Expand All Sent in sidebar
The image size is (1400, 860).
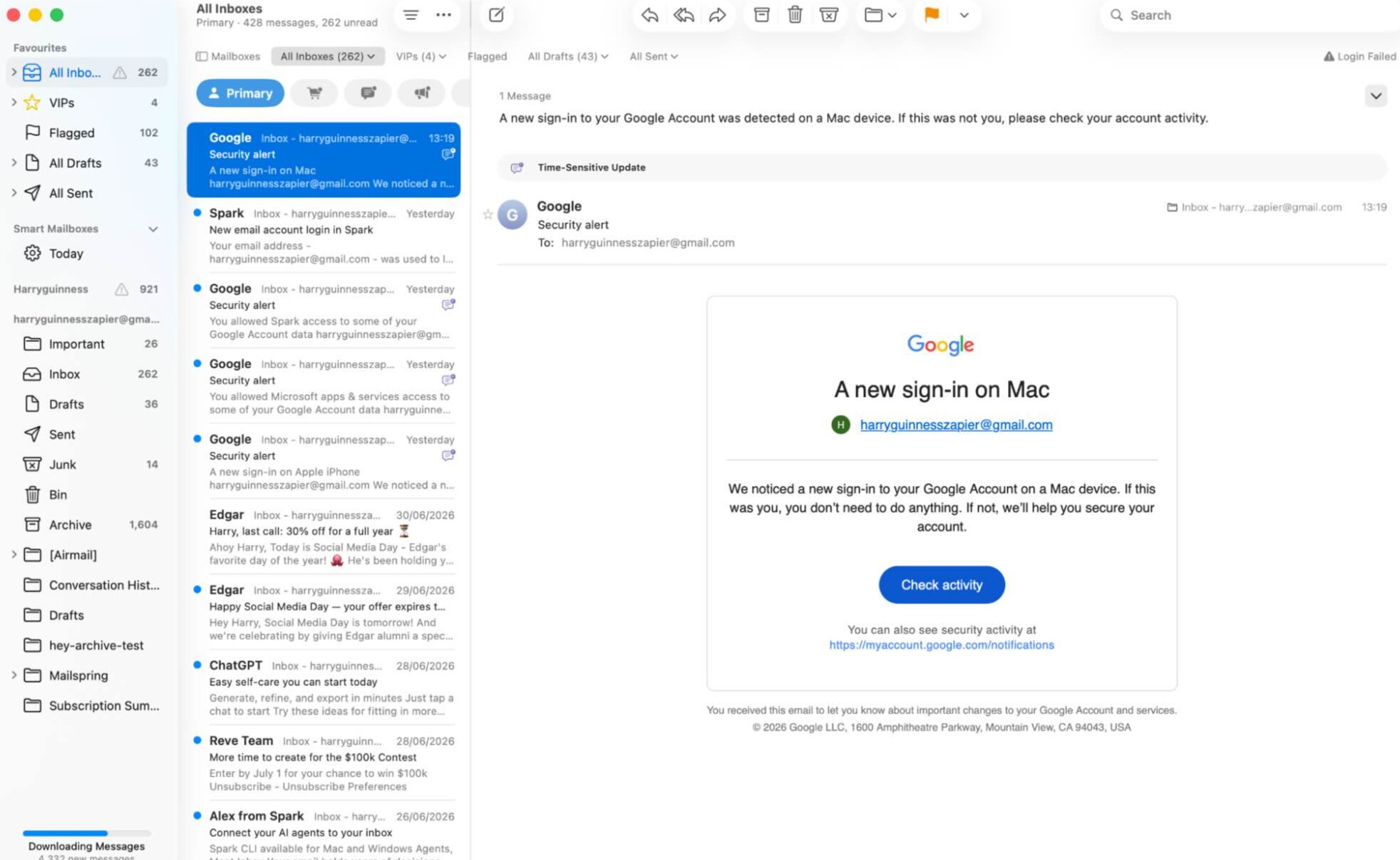[x=14, y=193]
